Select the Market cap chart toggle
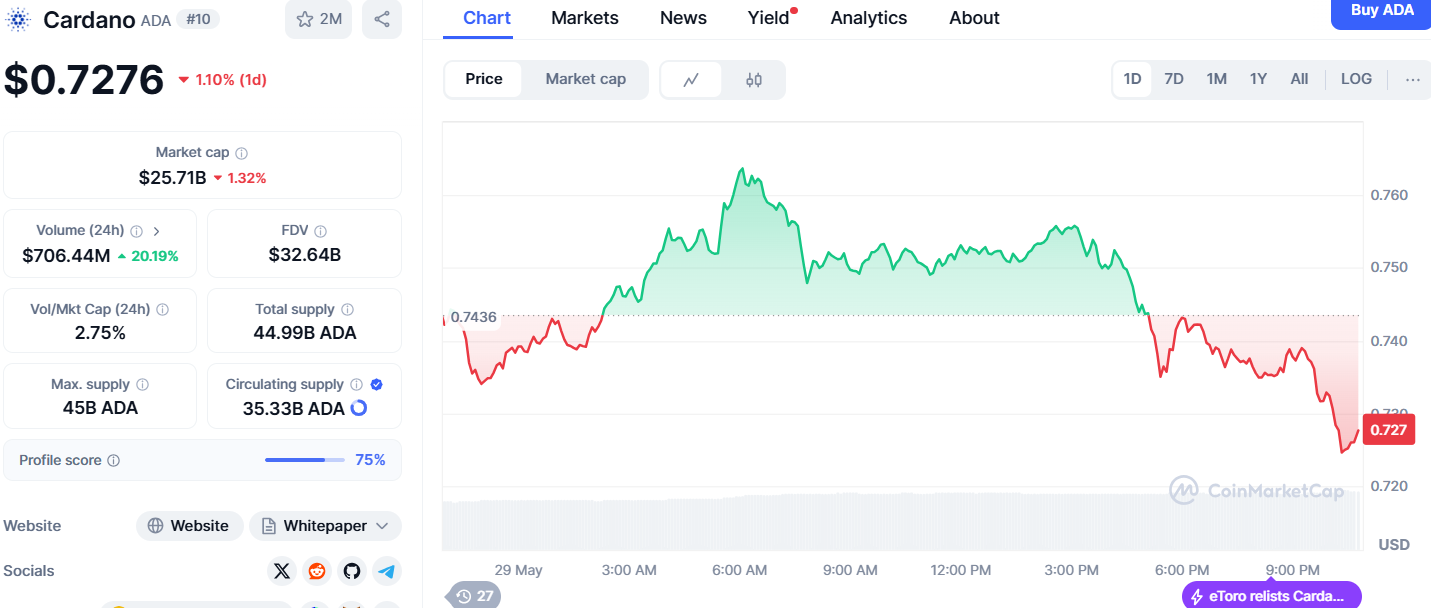 point(586,79)
